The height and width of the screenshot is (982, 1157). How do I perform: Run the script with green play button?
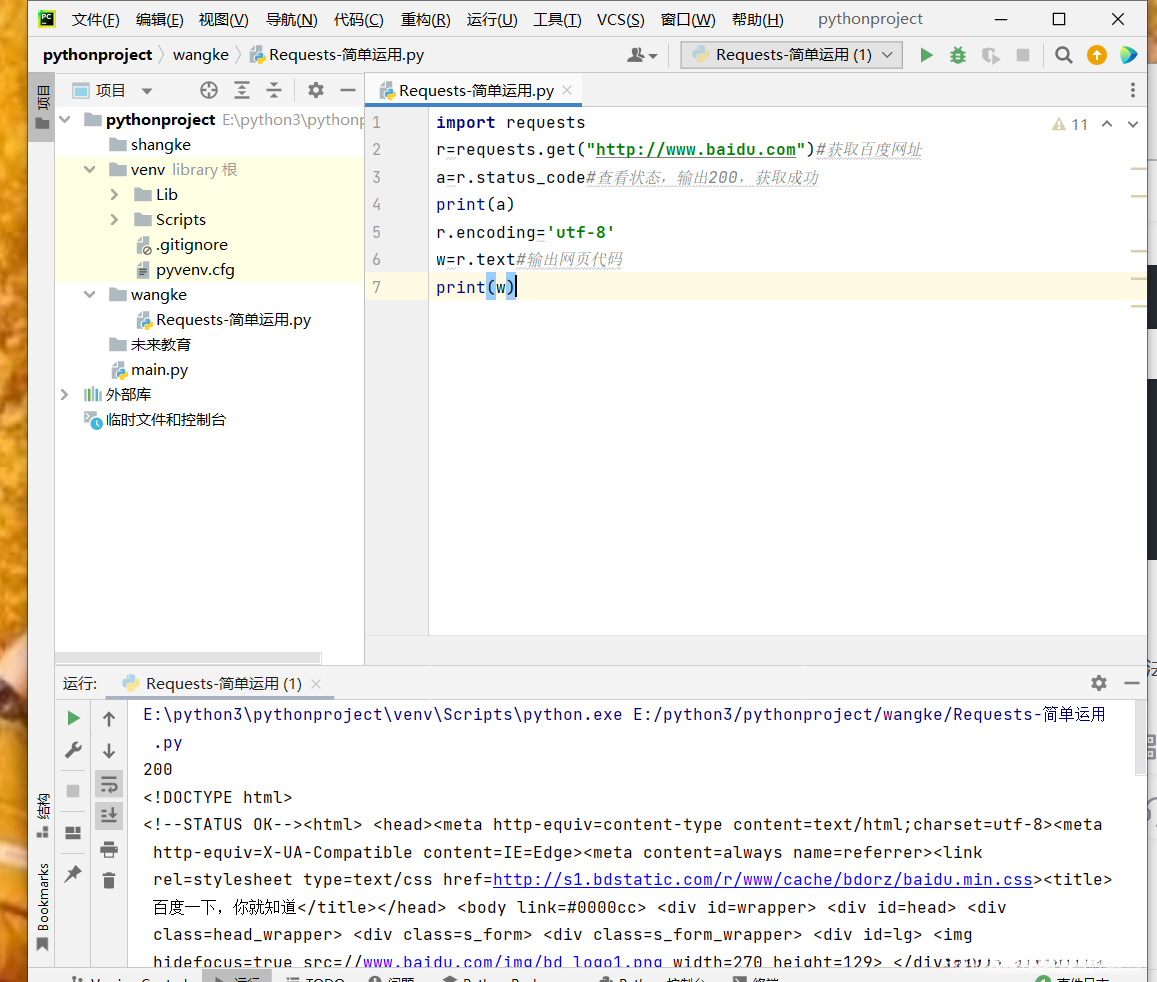[x=926, y=55]
